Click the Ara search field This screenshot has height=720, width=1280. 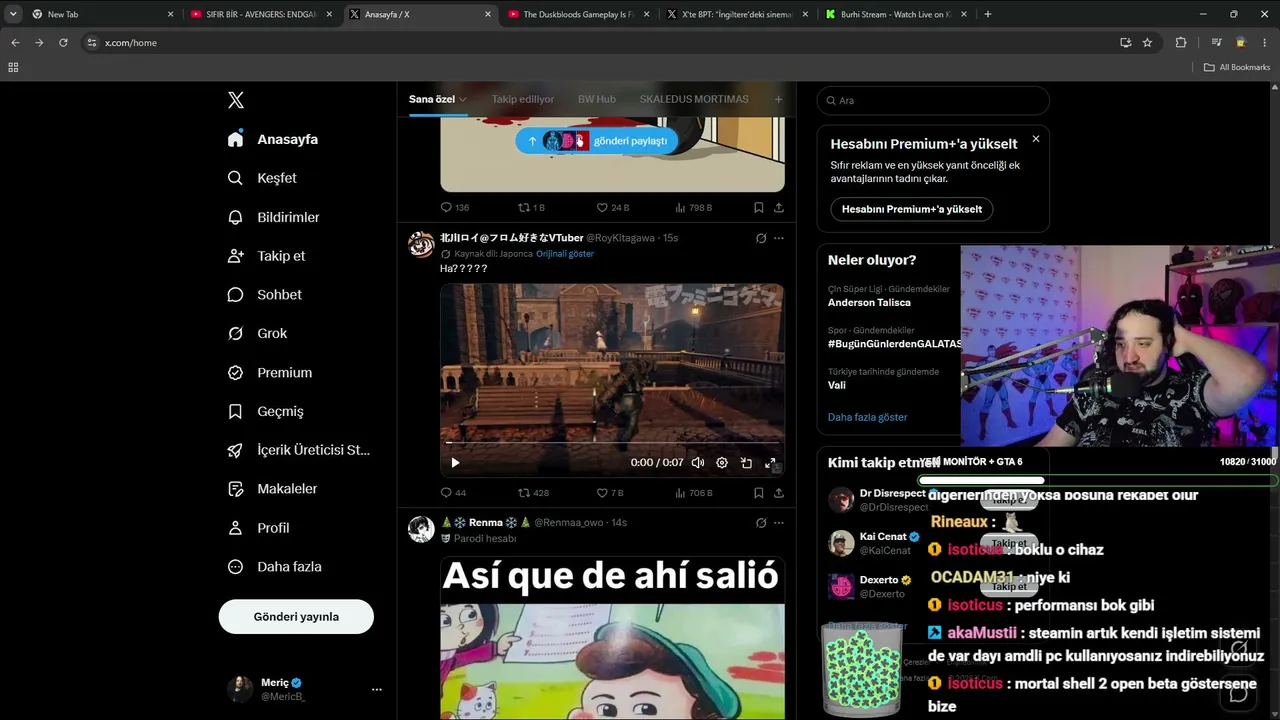pos(933,100)
